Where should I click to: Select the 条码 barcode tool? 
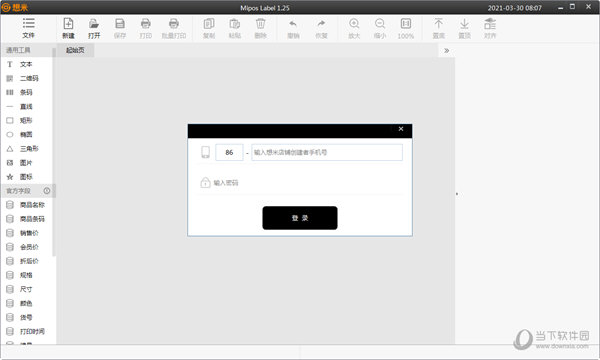pyautogui.click(x=27, y=92)
